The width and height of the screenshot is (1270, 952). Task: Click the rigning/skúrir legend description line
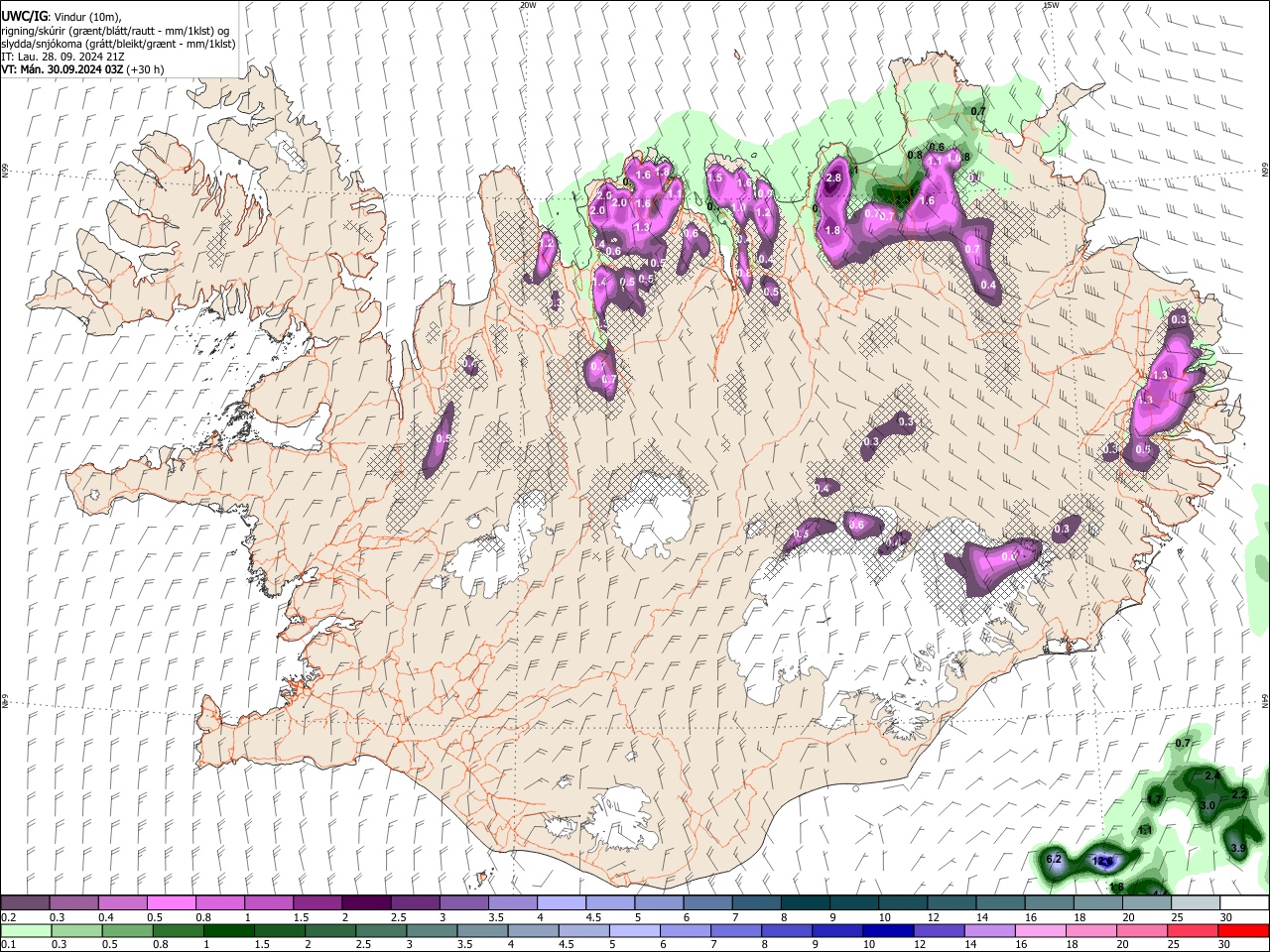click(115, 31)
